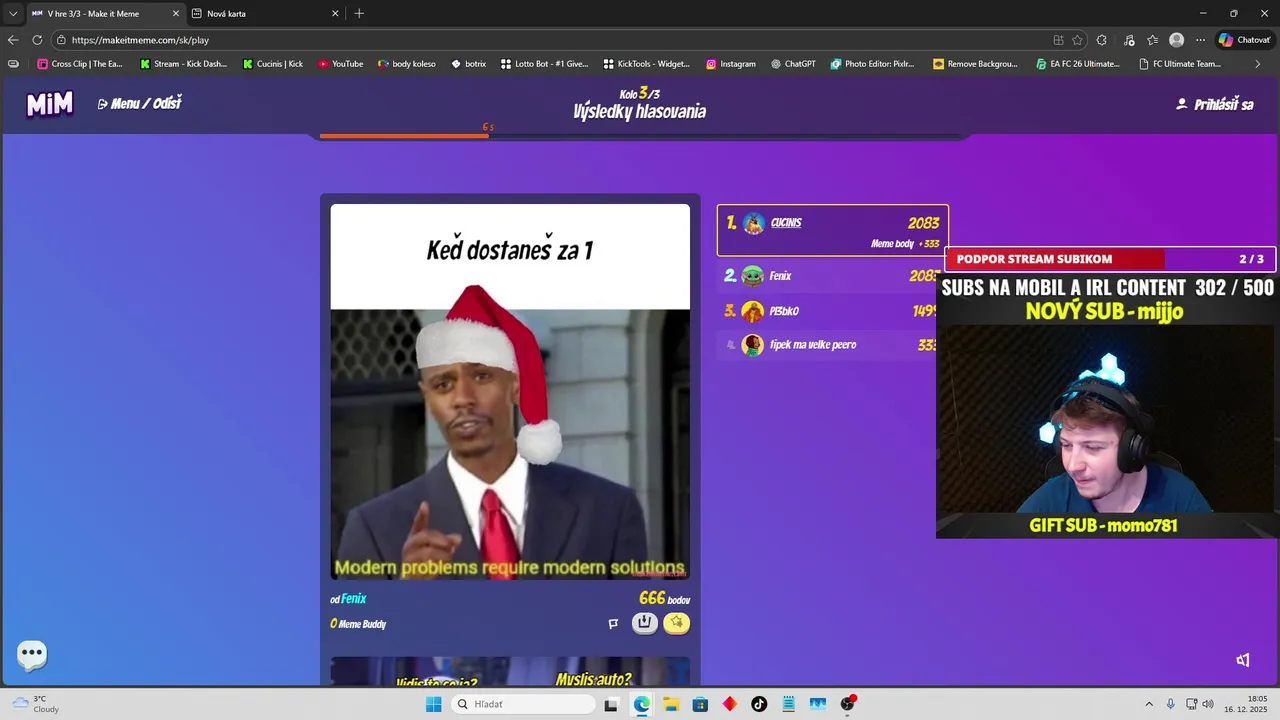Screen dimensions: 1280x720
Task: Open the Cloudy weather widget
Action: [36, 704]
